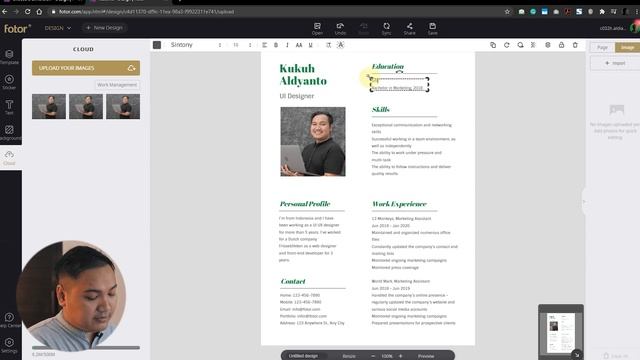The height and width of the screenshot is (360, 640).
Task: Expand the DESIGN dropdown menu
Action: [58, 28]
